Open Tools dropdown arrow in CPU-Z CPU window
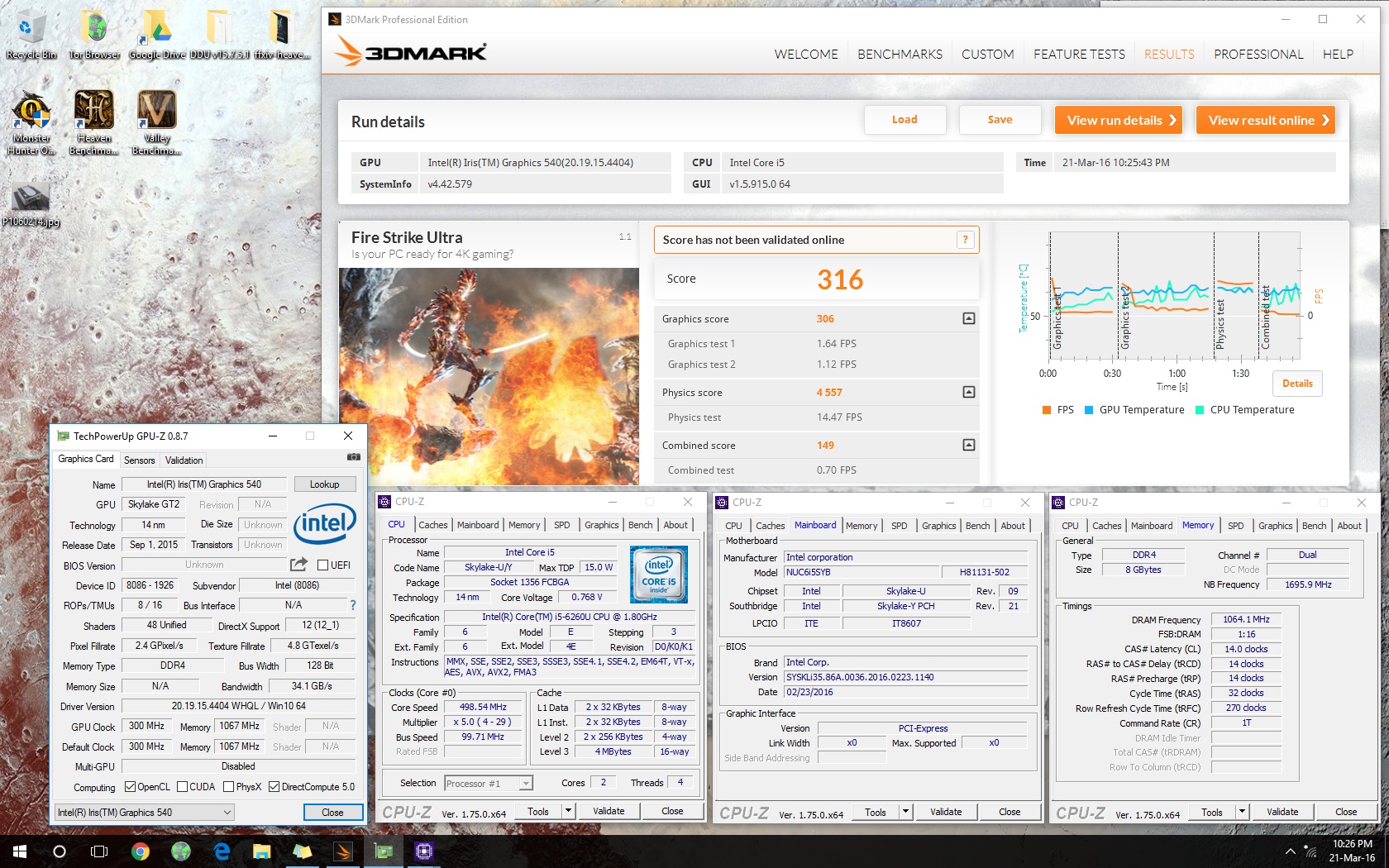The height and width of the screenshot is (868, 1389). tap(568, 812)
